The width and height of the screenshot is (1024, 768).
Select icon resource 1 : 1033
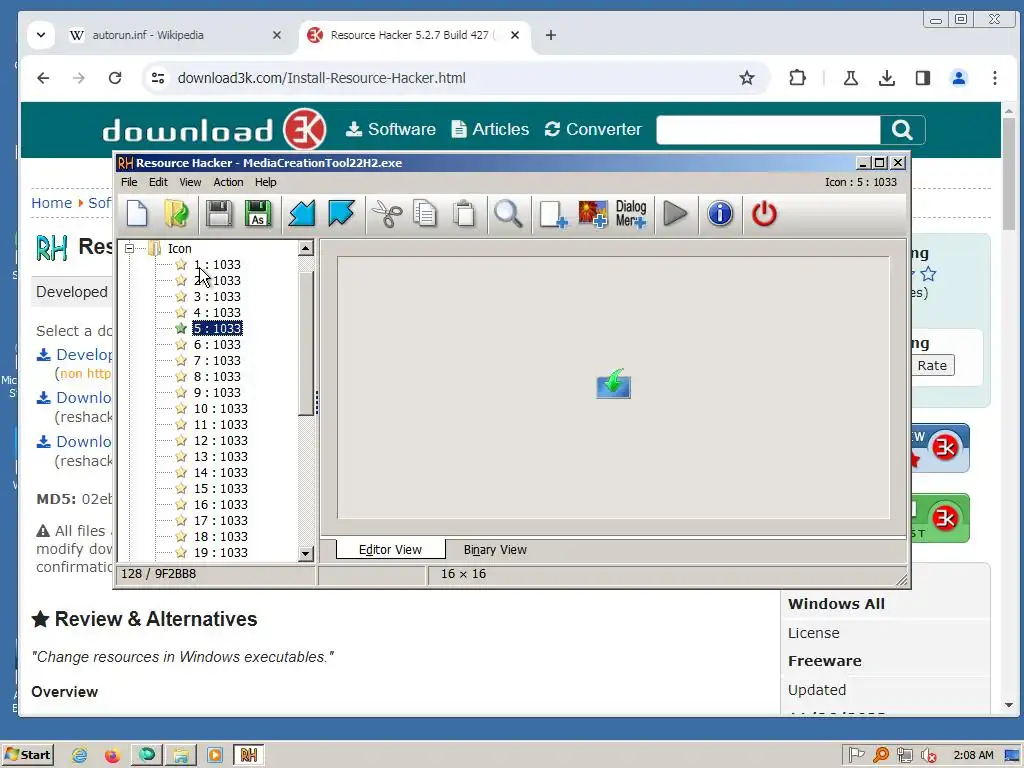point(217,264)
